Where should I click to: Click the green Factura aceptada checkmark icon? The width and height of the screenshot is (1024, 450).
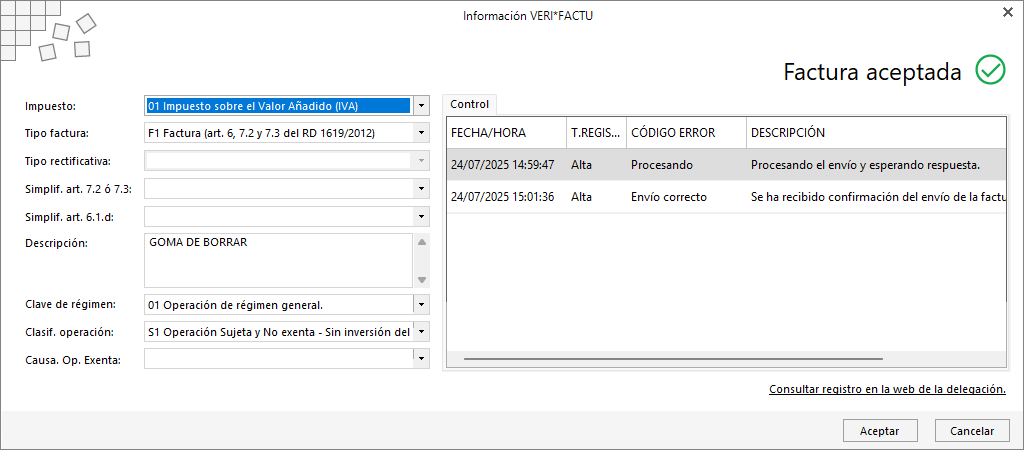[990, 71]
